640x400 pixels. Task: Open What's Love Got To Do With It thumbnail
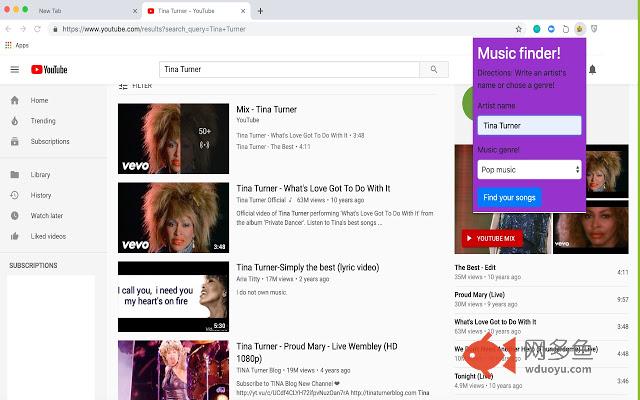(x=173, y=218)
